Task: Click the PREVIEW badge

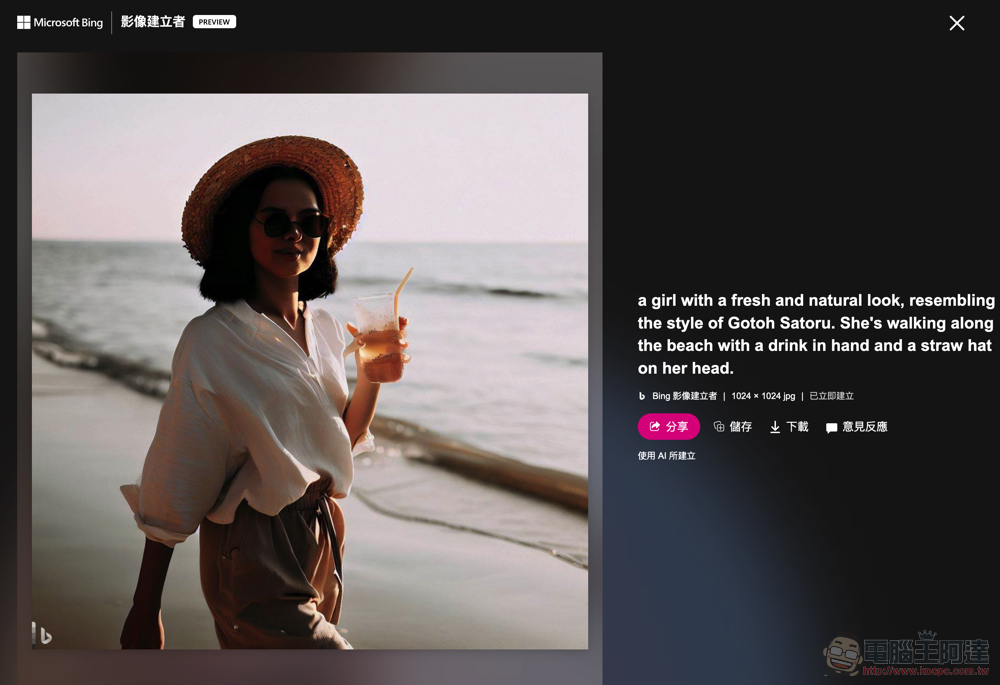Action: pyautogui.click(x=214, y=22)
